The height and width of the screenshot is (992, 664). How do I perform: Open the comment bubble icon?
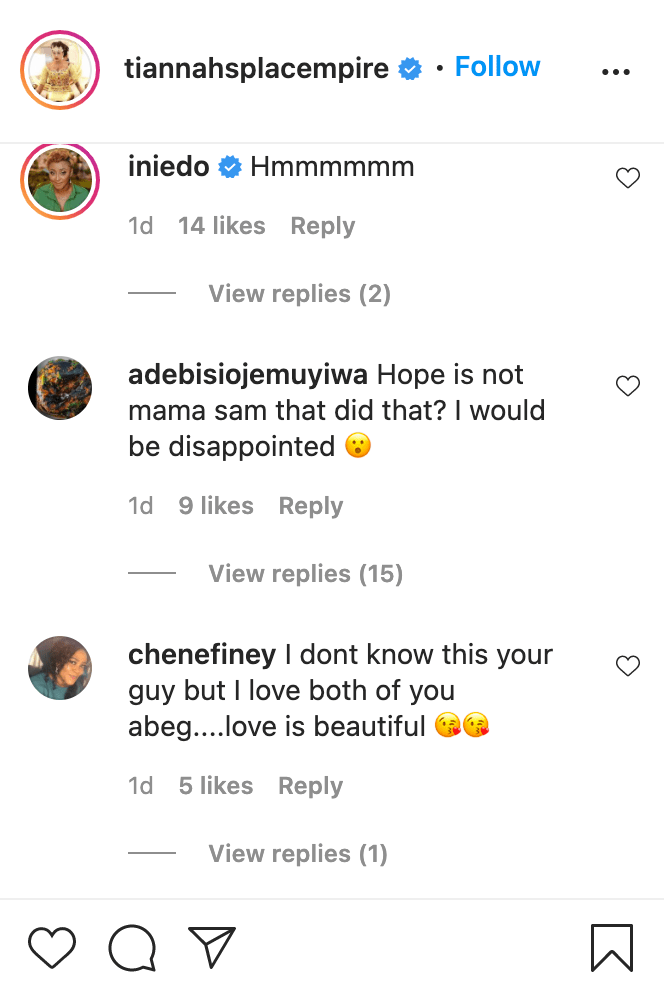point(132,947)
